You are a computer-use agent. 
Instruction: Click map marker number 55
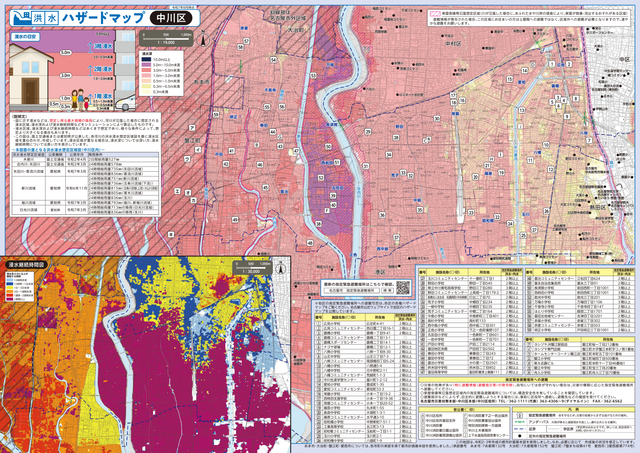[x=267, y=107]
